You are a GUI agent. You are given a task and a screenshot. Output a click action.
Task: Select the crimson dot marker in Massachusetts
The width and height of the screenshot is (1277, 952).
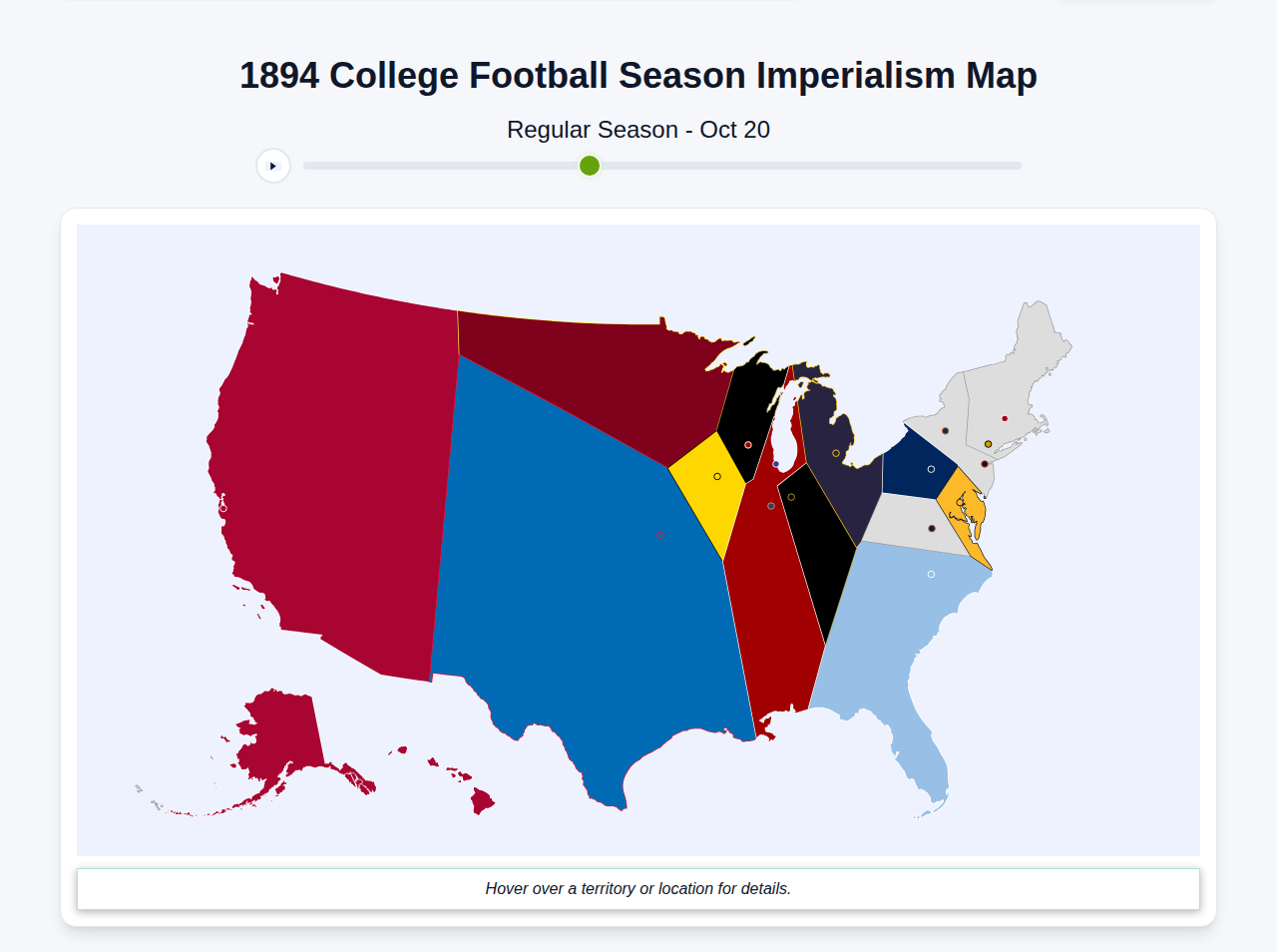(1005, 418)
